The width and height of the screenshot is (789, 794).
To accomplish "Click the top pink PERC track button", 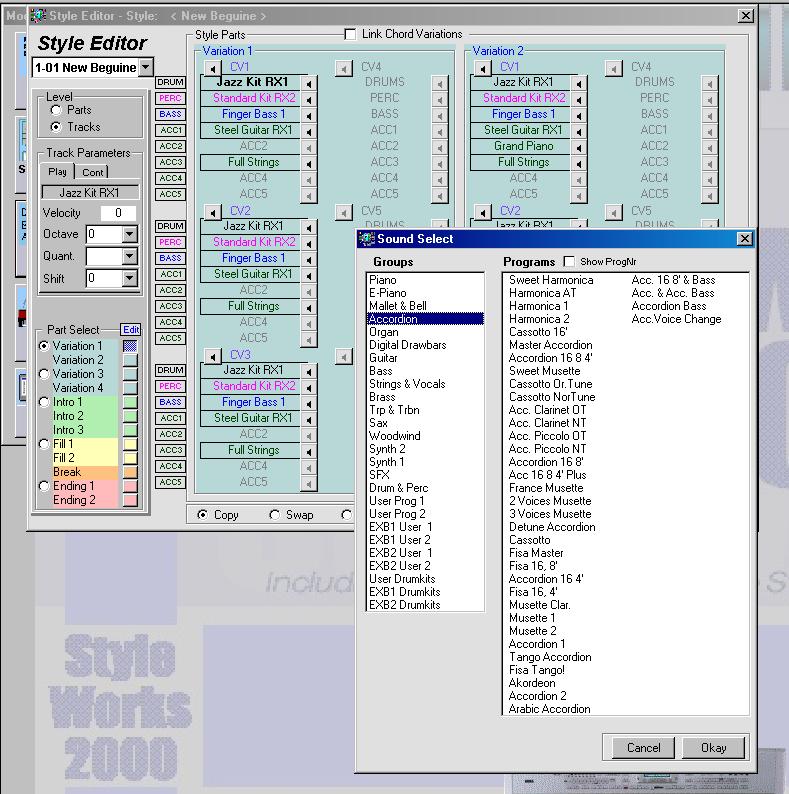I will click(x=170, y=98).
